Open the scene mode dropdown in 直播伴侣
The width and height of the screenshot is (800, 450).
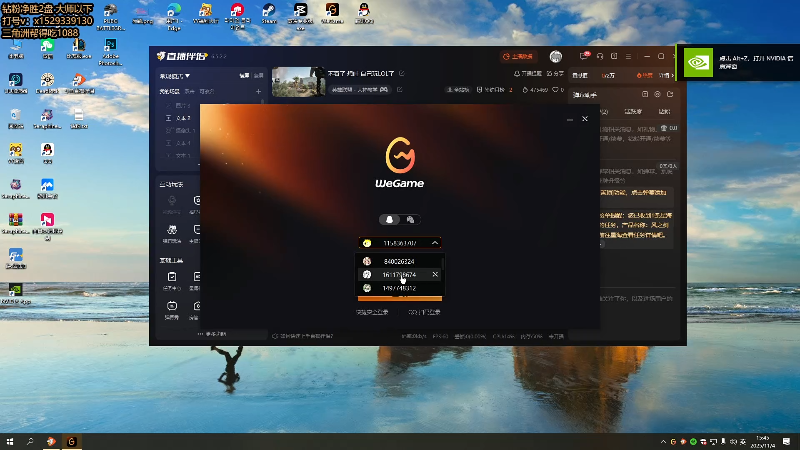[174, 76]
